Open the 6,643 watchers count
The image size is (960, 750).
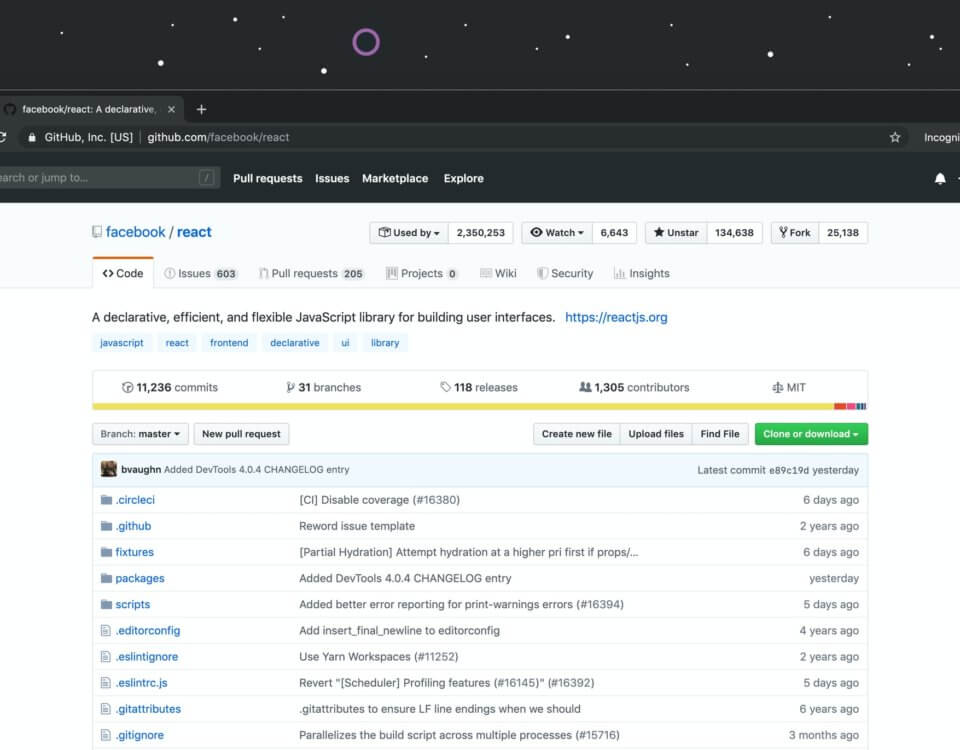click(614, 233)
